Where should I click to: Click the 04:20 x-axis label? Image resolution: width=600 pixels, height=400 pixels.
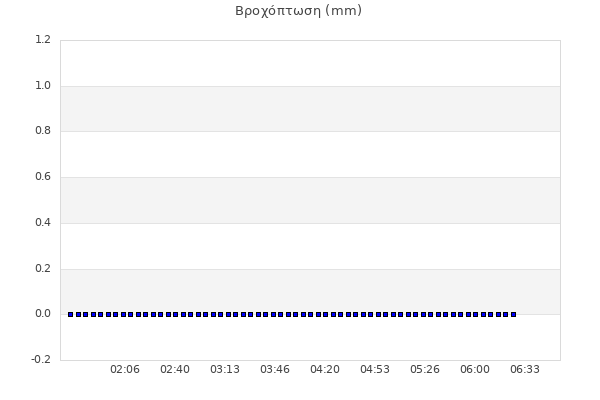tap(325, 370)
